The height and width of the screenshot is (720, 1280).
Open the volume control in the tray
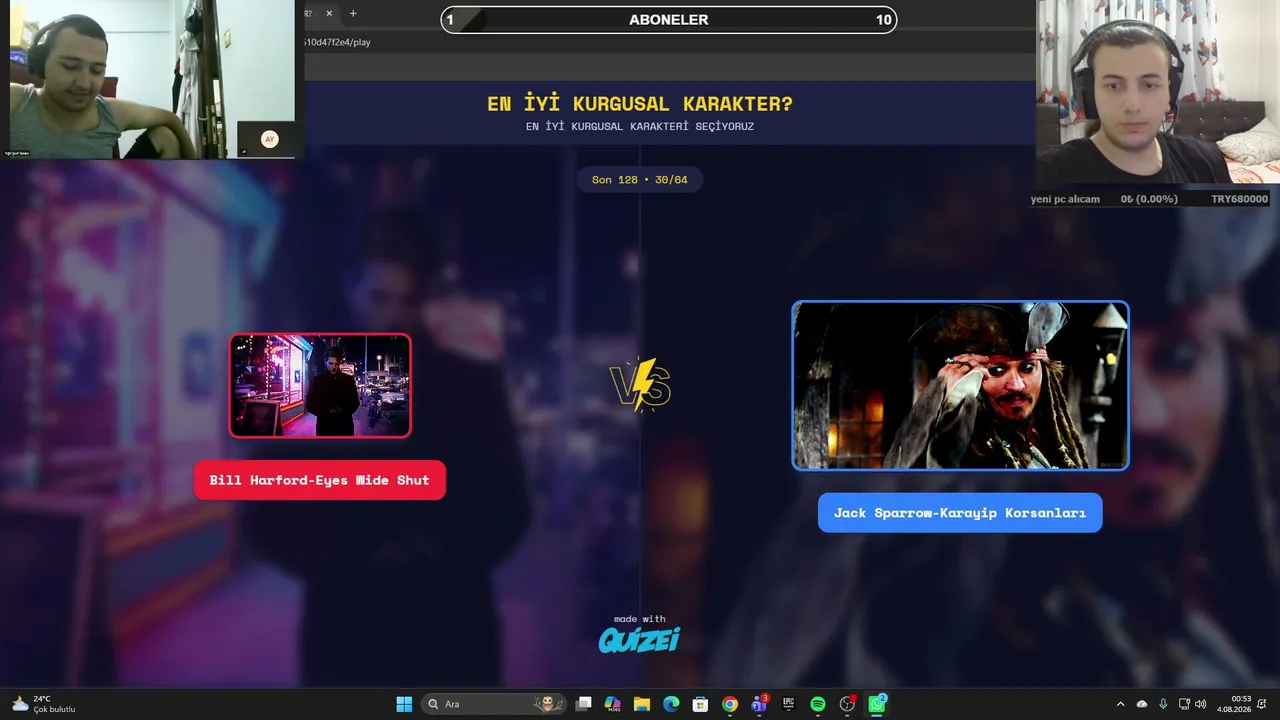pyautogui.click(x=1201, y=704)
